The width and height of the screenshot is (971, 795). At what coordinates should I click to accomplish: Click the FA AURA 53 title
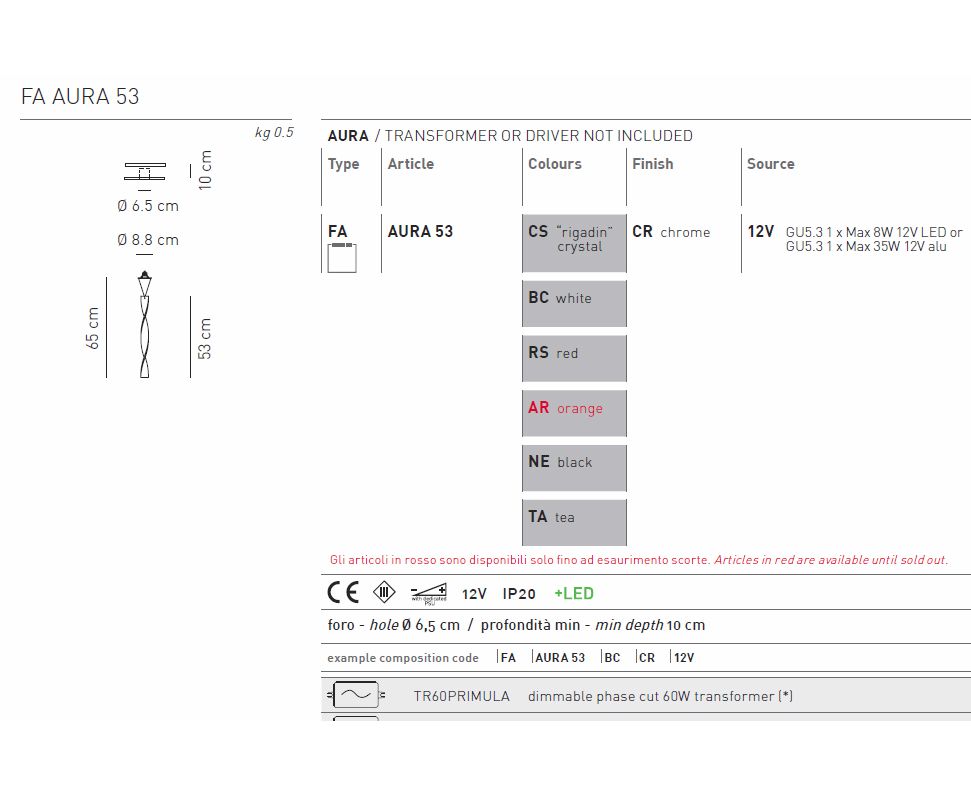(81, 97)
